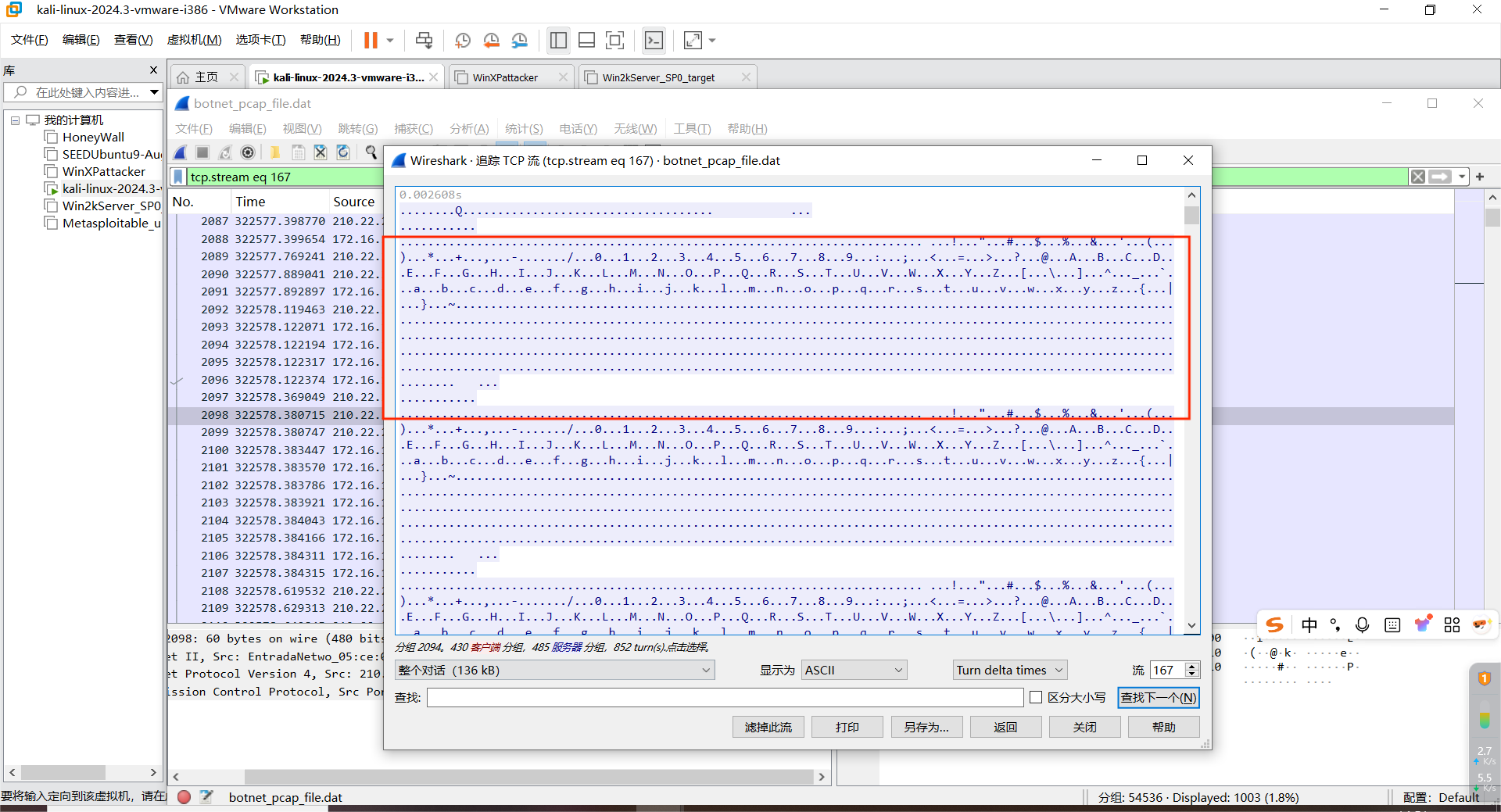Click the Wireshark save capture file icon

298,152
